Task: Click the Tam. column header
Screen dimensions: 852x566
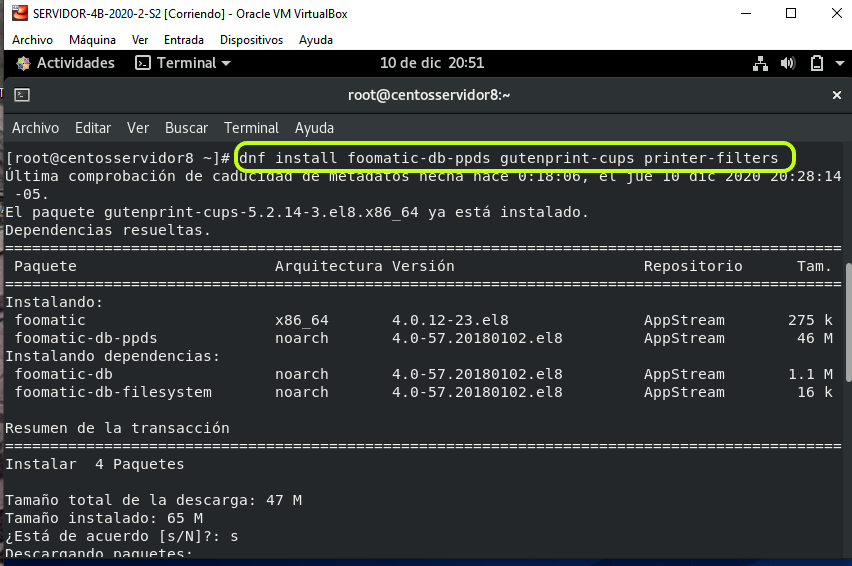Action: pos(814,266)
